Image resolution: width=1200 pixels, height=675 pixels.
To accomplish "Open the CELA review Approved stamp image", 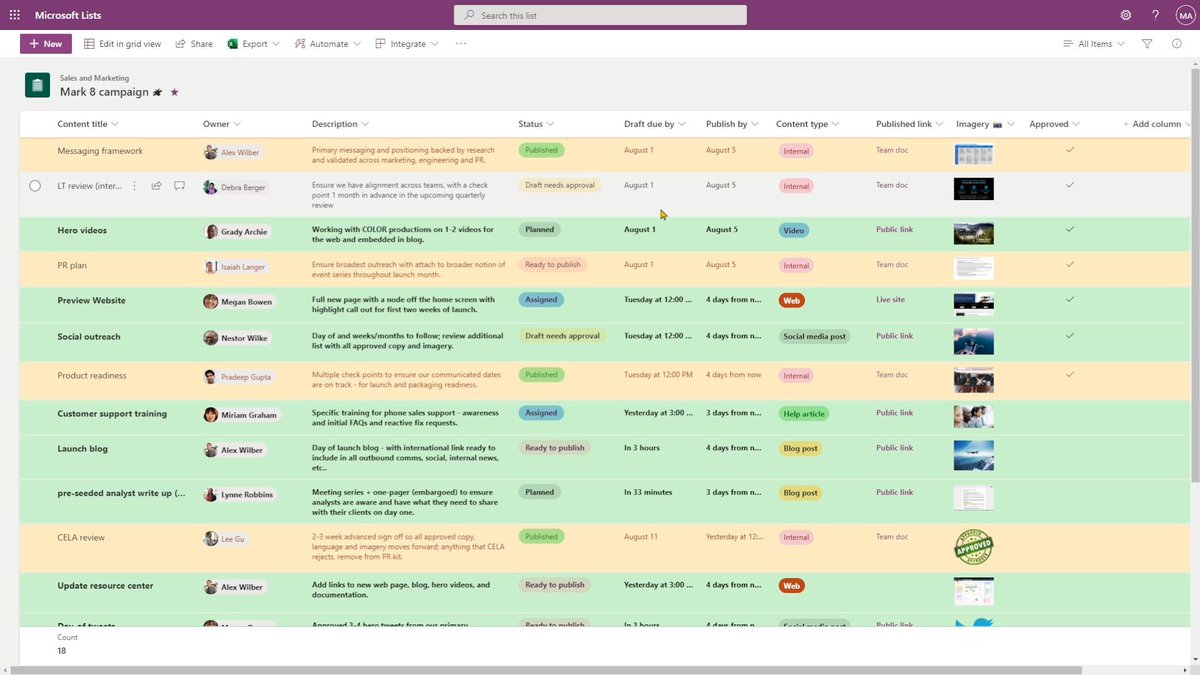I will pyautogui.click(x=974, y=547).
